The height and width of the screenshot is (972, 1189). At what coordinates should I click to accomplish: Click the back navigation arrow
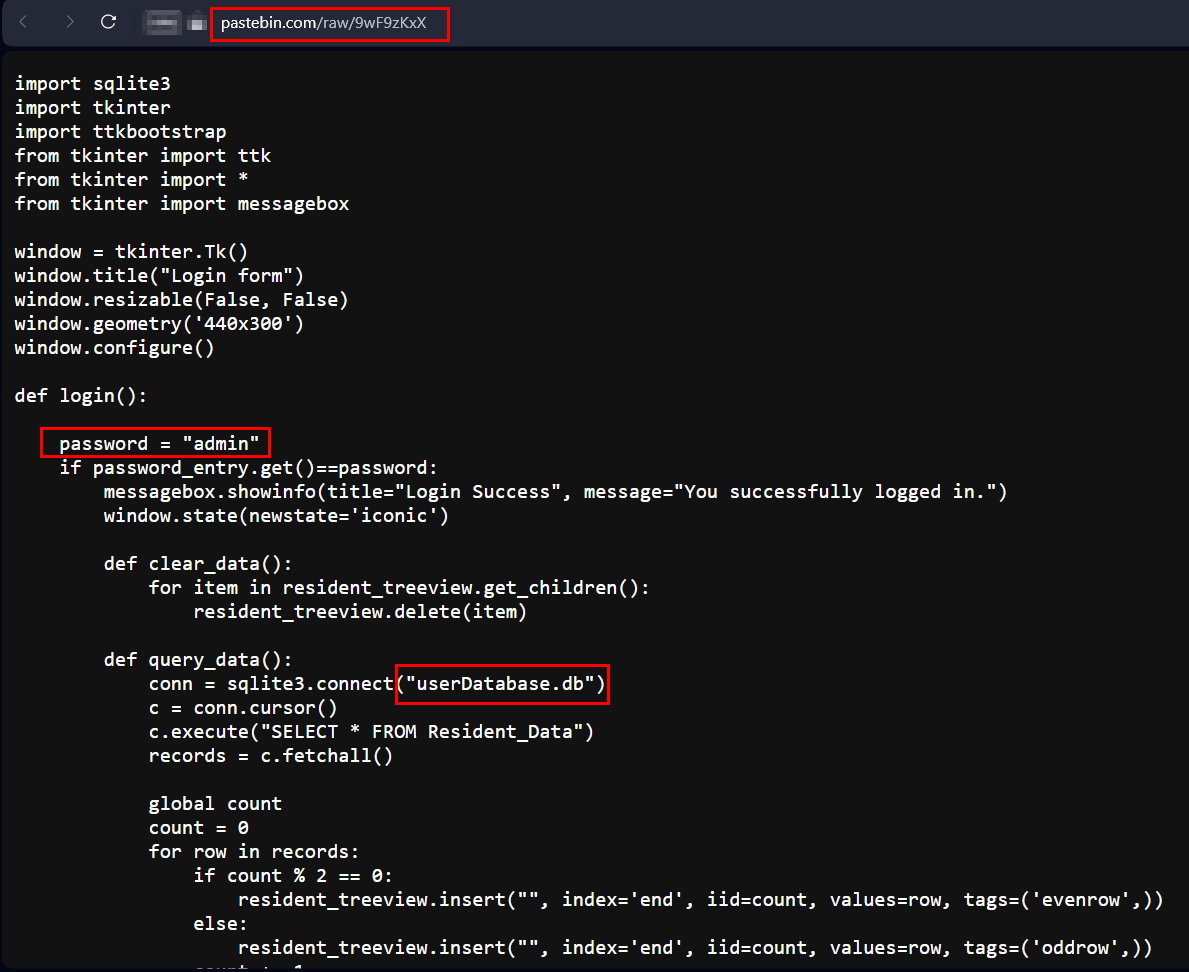[22, 23]
